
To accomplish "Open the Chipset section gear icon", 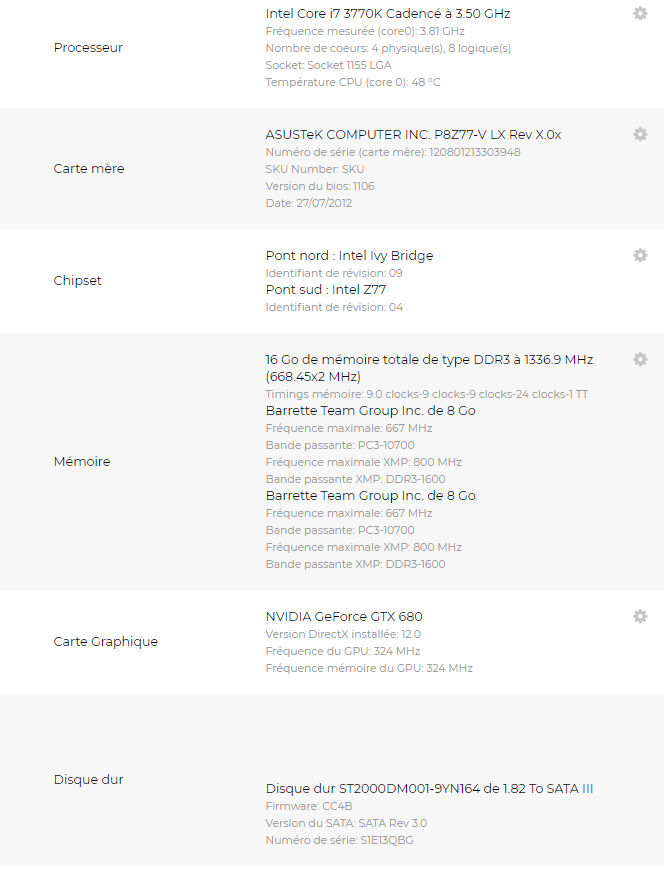I will 640,255.
